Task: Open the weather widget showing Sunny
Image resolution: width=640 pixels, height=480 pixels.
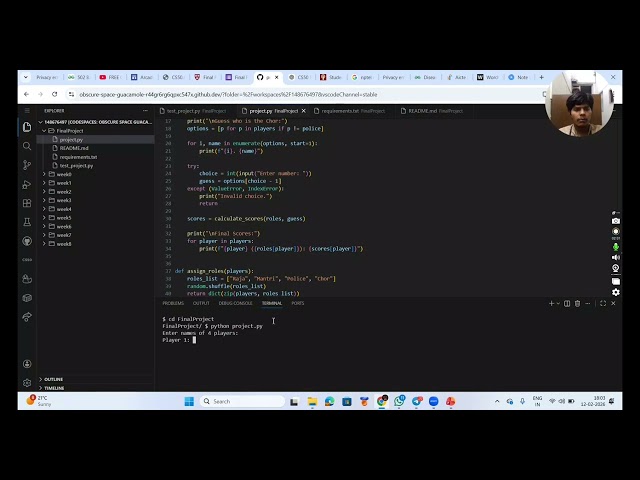Action: [39, 400]
